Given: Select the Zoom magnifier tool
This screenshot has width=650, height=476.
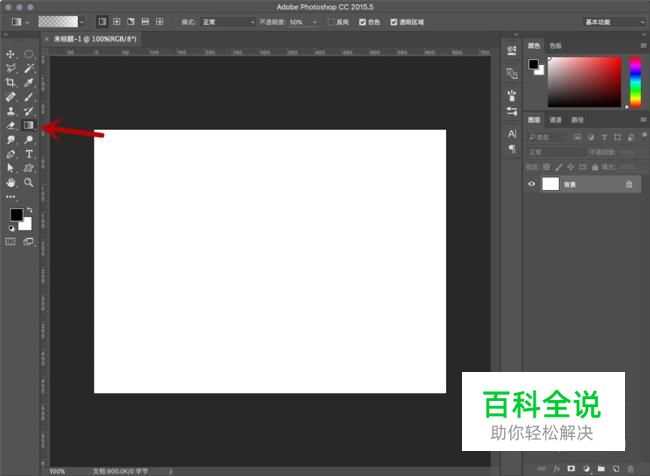Looking at the screenshot, I should 29,183.
